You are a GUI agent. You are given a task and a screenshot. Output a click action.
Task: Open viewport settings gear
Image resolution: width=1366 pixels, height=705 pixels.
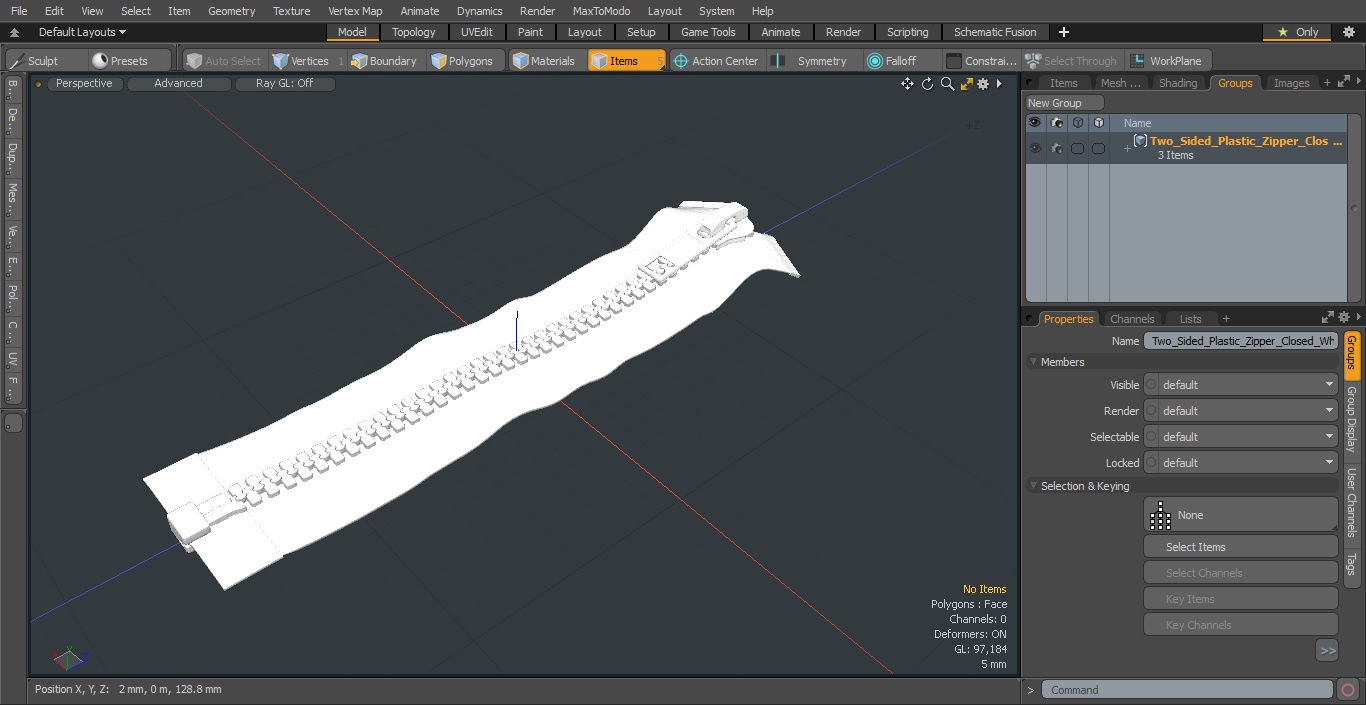[983, 84]
